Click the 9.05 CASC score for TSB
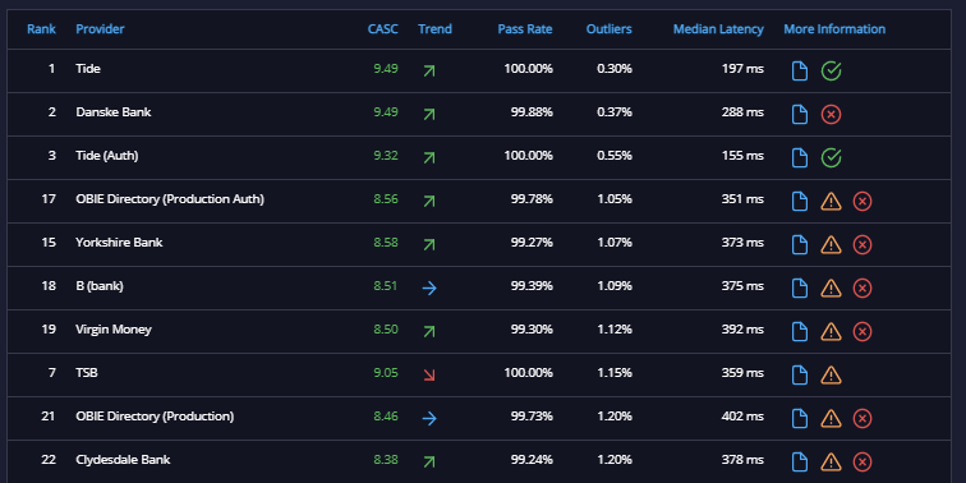966x484 pixels. (386, 373)
